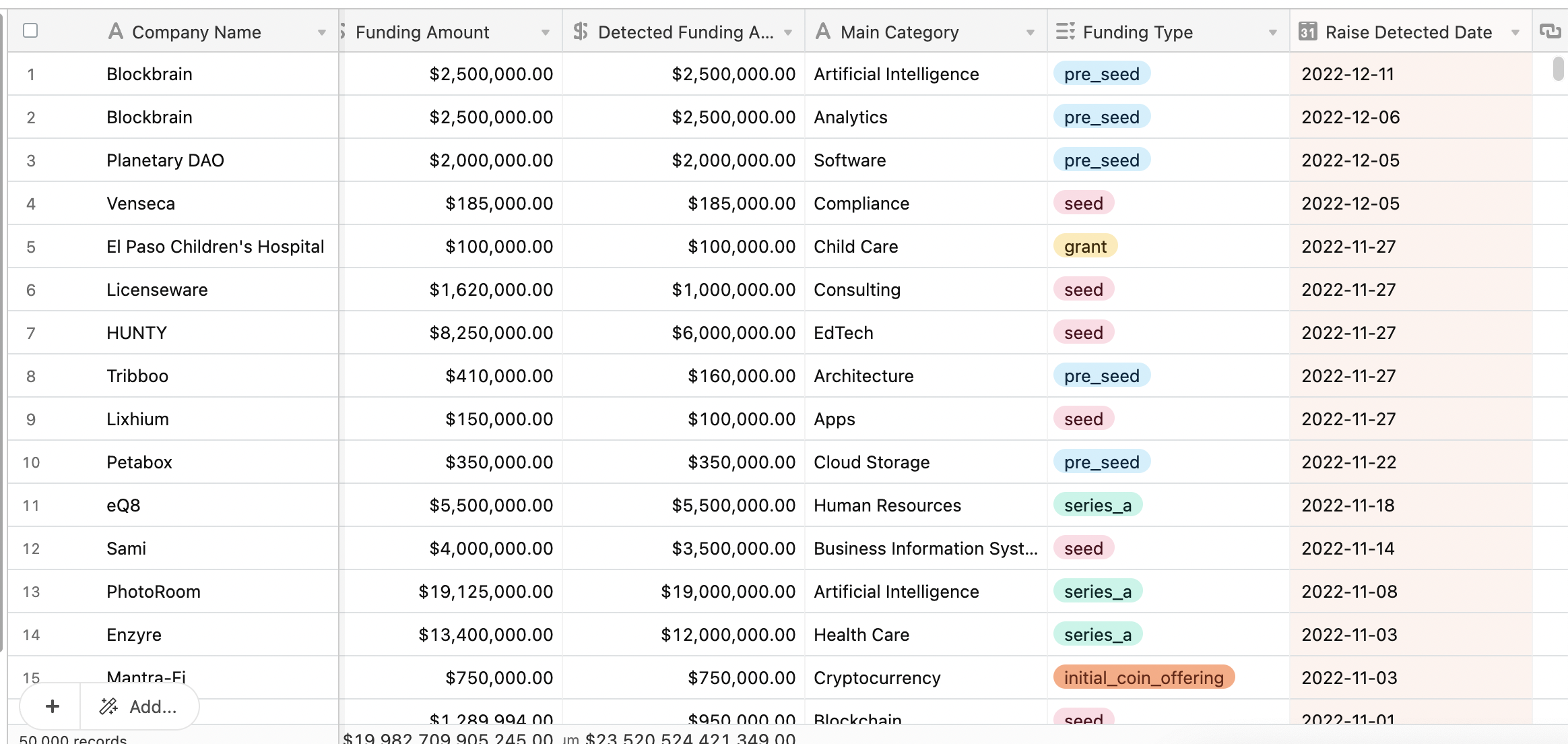1568x744 pixels.
Task: Click the Software category cell
Action: pyautogui.click(x=926, y=160)
